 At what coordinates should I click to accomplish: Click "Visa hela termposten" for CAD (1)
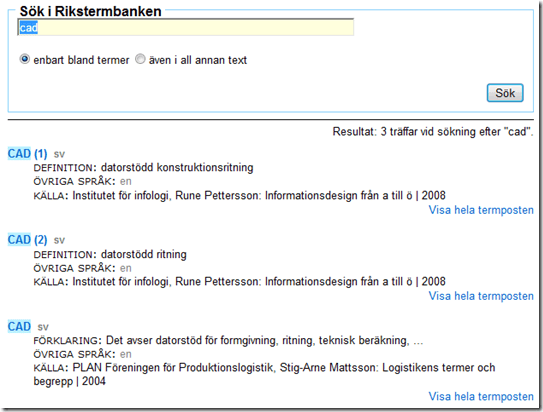tap(481, 210)
